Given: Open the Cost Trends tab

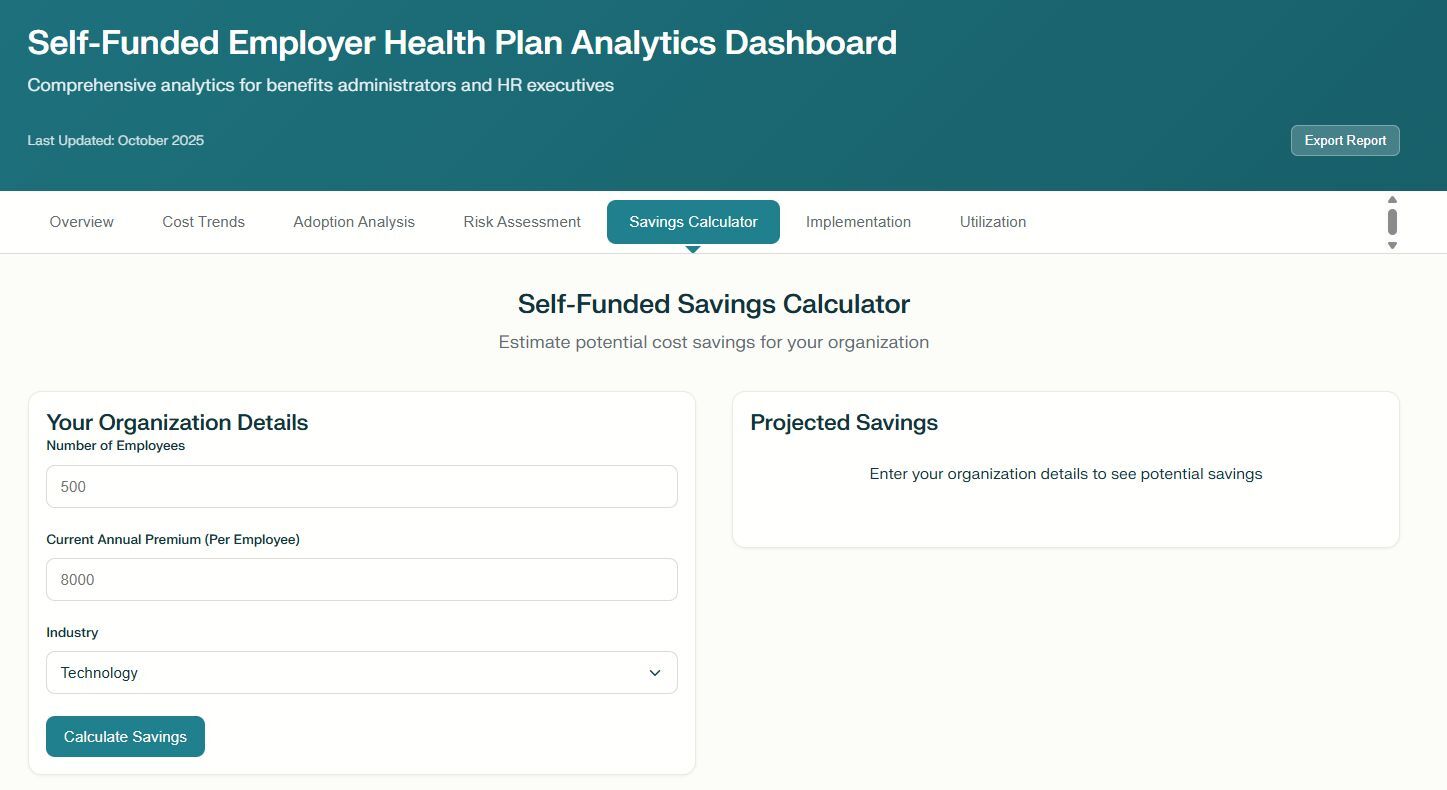Looking at the screenshot, I should click(203, 222).
